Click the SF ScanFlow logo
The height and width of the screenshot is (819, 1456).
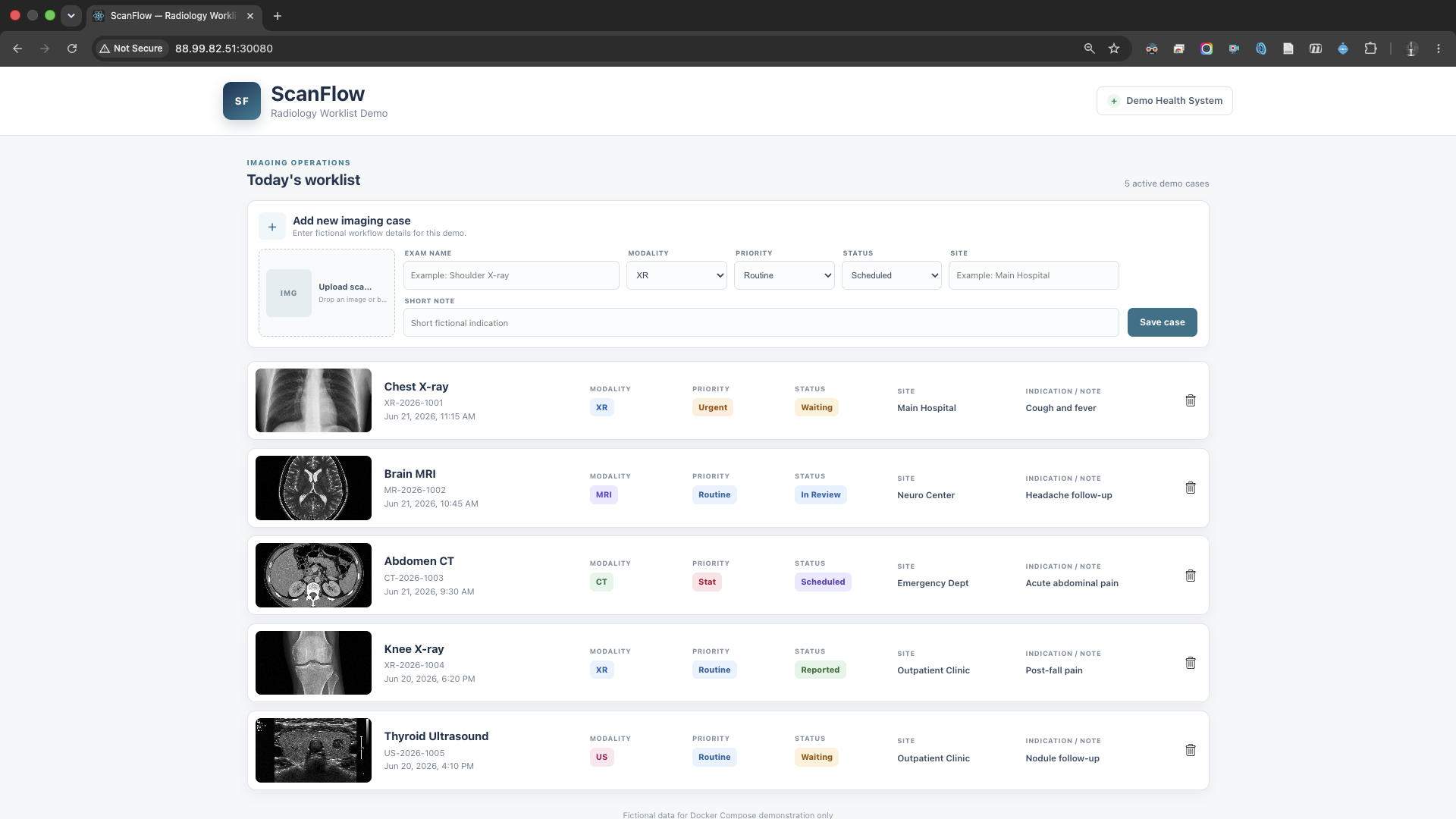click(242, 101)
